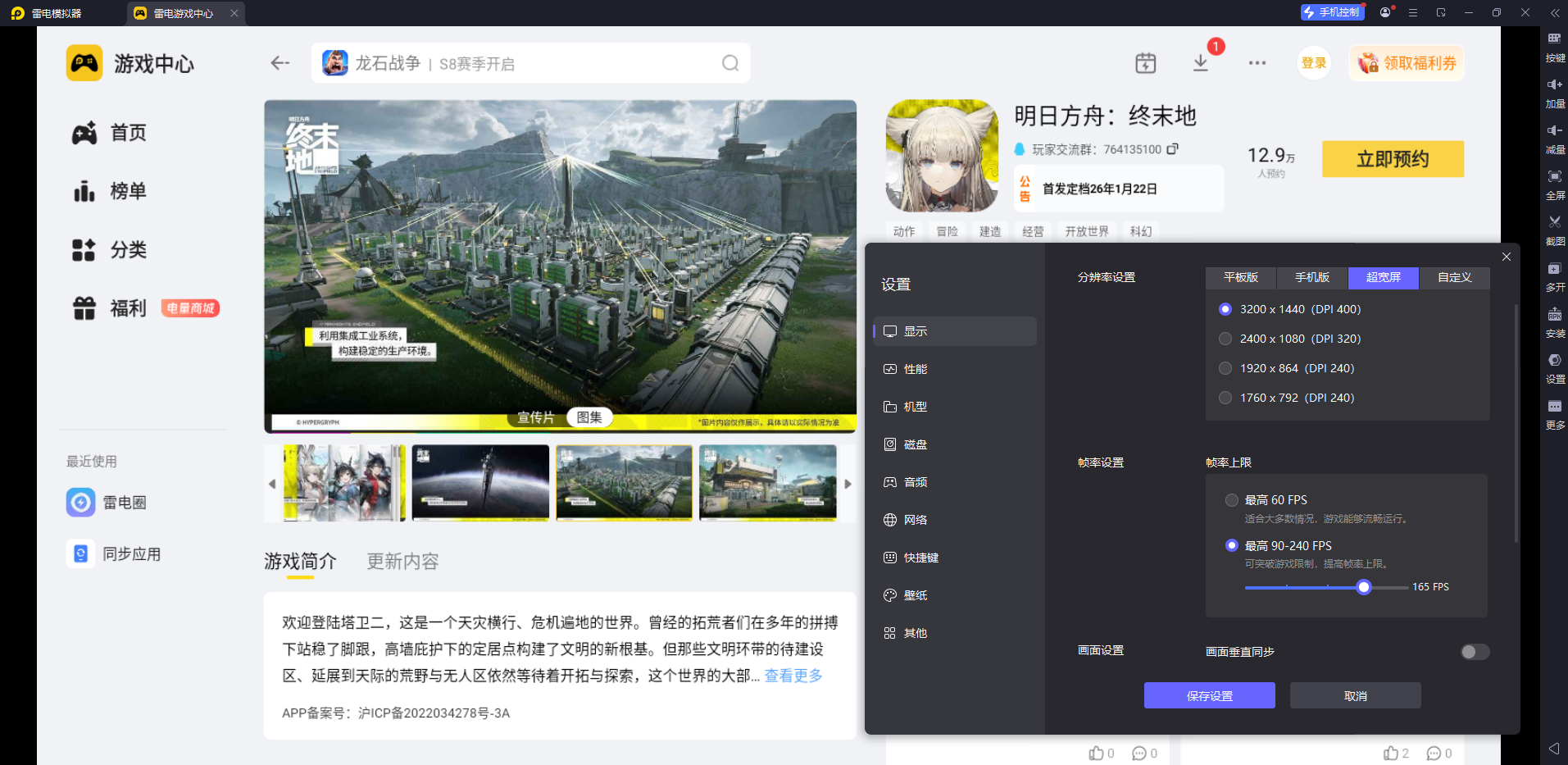This screenshot has width=1568, height=765.
Task: Click the 保存设置 button
Action: tap(1209, 695)
